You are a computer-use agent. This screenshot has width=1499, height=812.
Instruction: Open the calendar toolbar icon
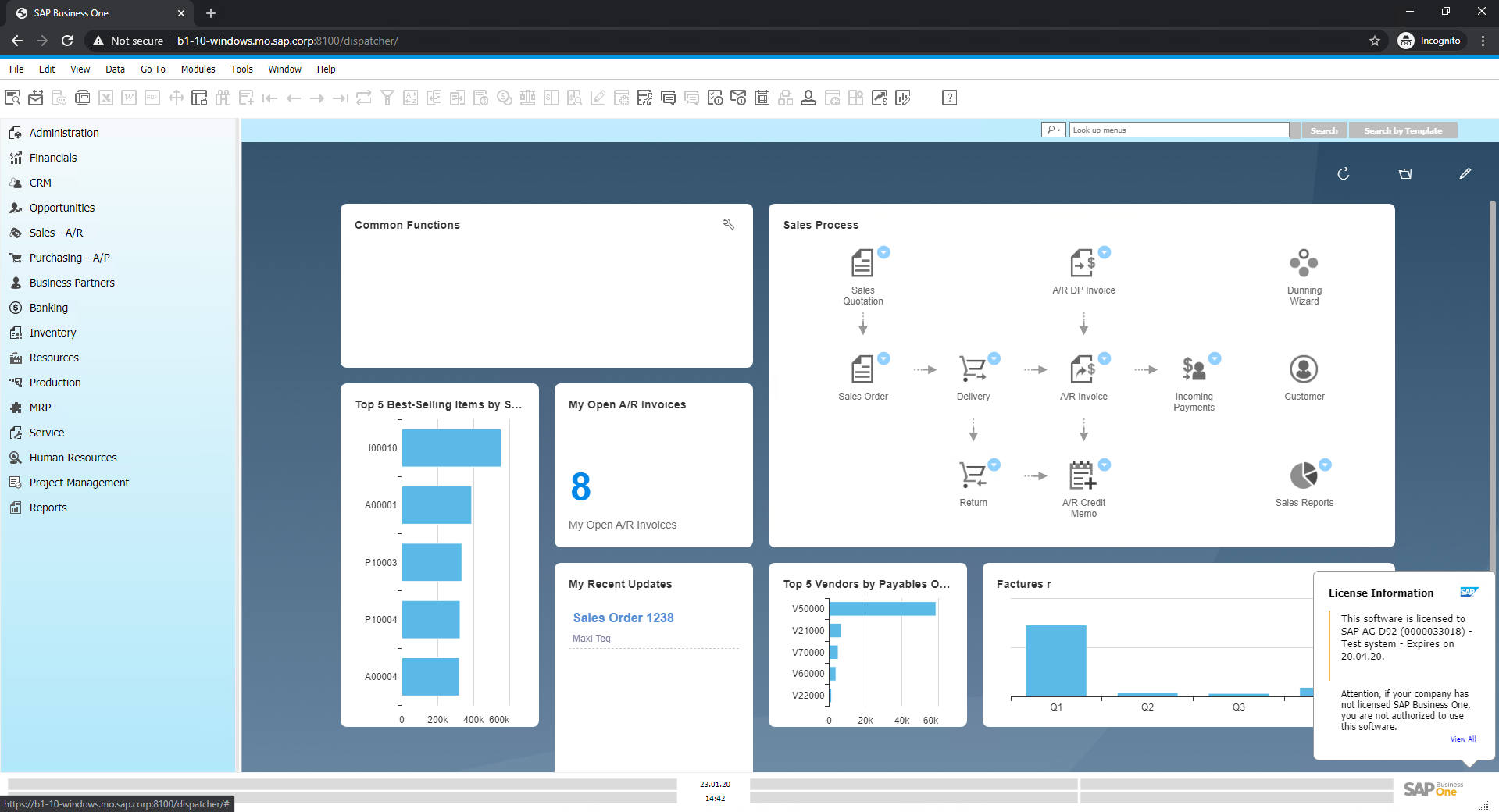(x=762, y=98)
